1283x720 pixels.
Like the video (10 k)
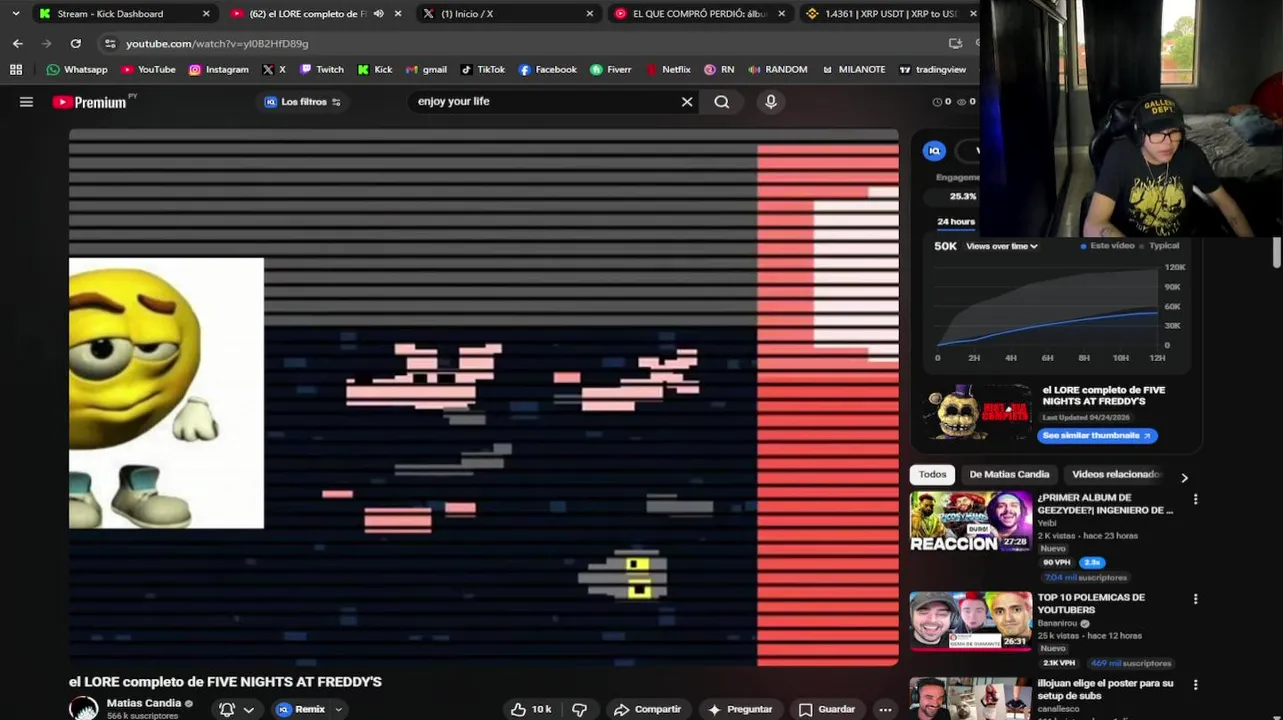tap(531, 709)
